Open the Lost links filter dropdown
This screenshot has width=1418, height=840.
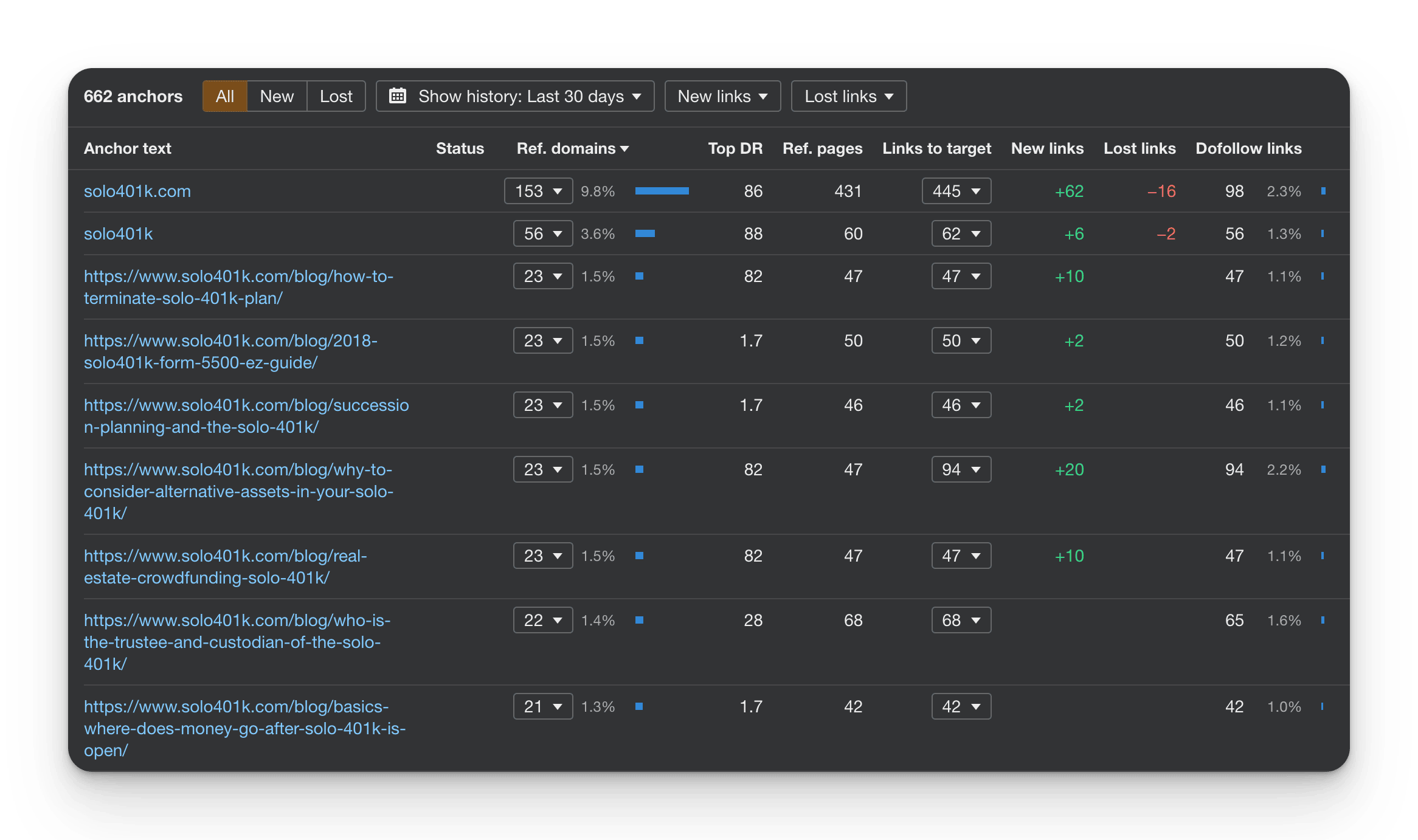coord(849,96)
